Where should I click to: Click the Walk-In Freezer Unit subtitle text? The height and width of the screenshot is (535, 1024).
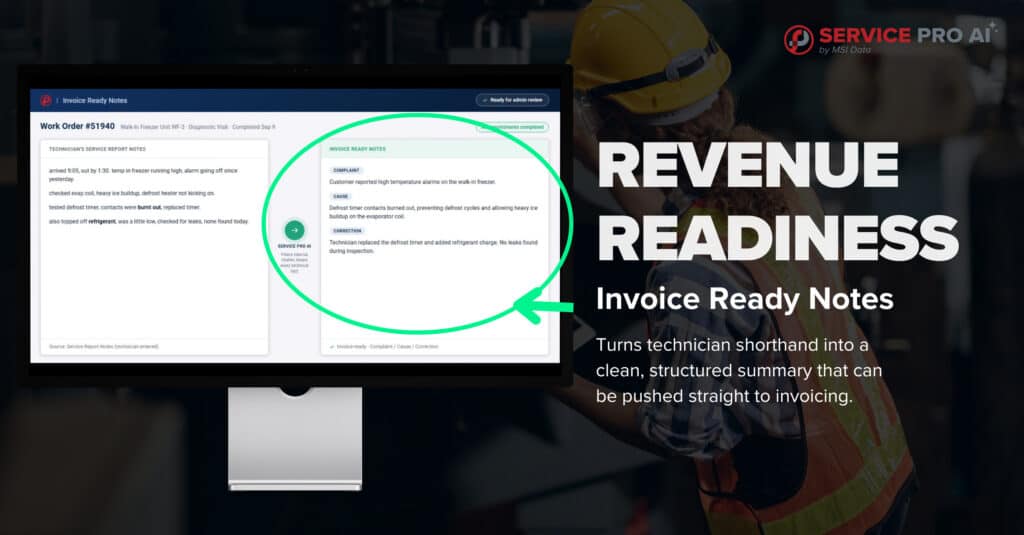pos(198,127)
